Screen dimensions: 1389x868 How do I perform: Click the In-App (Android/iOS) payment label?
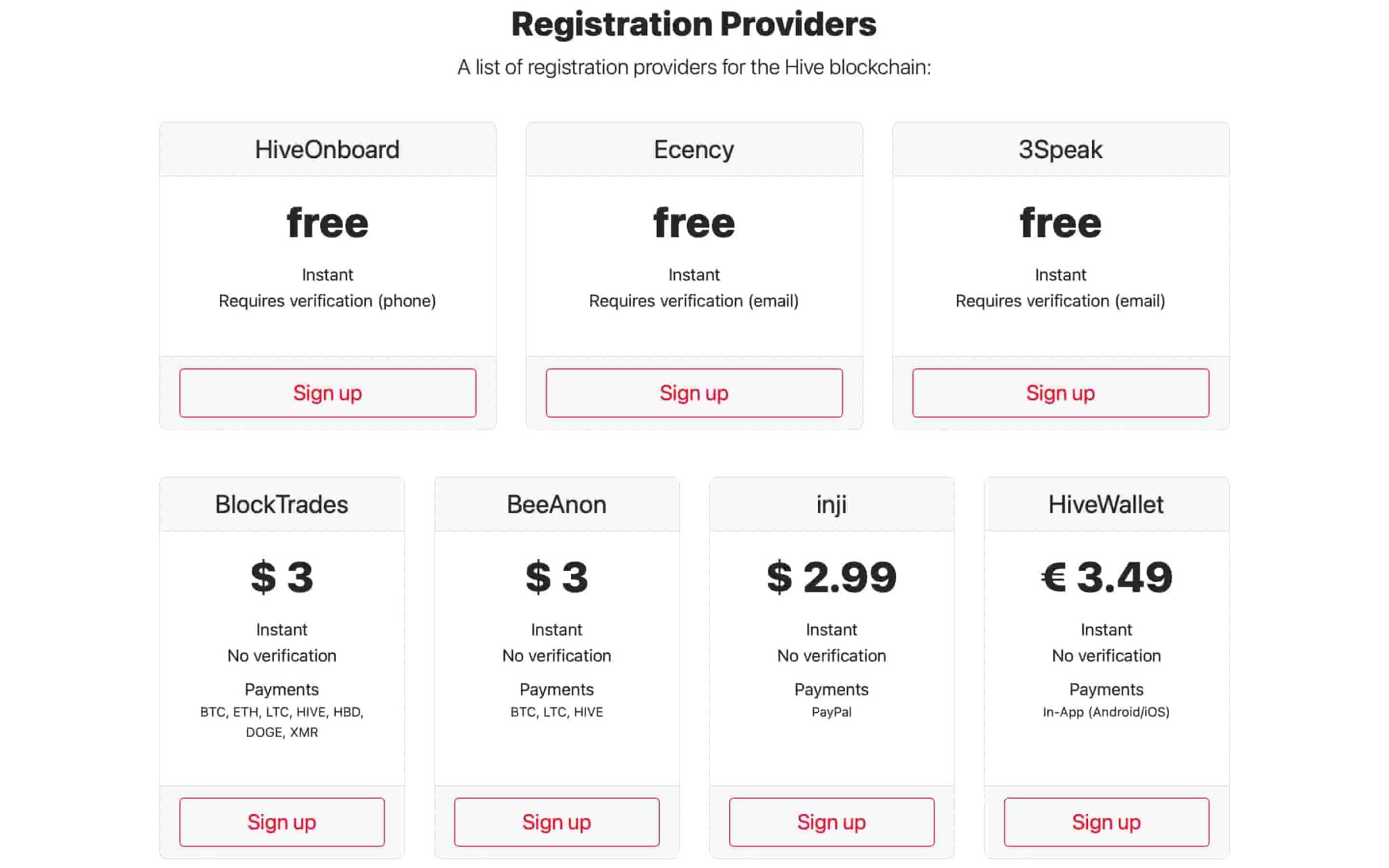(1106, 712)
